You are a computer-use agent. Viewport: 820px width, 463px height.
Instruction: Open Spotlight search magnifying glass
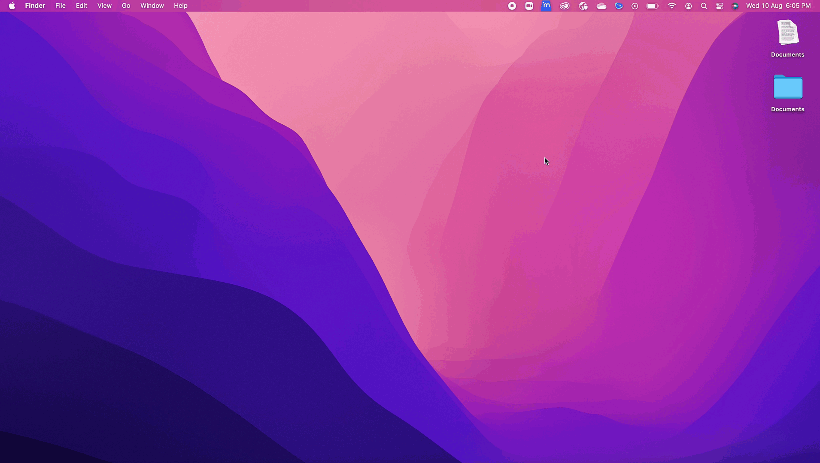pos(703,6)
